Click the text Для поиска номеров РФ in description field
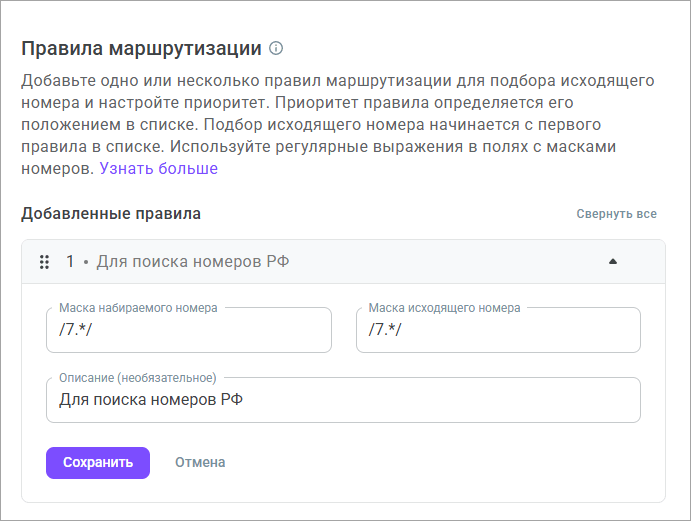The width and height of the screenshot is (691, 521). click(151, 400)
